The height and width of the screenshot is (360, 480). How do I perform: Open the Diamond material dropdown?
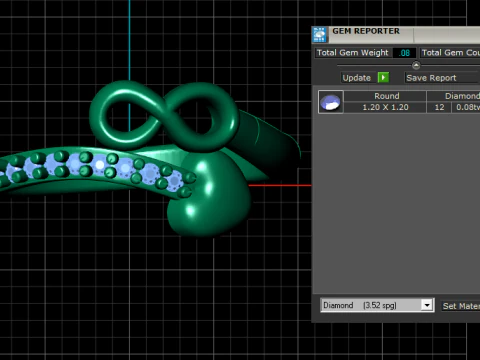(x=427, y=305)
